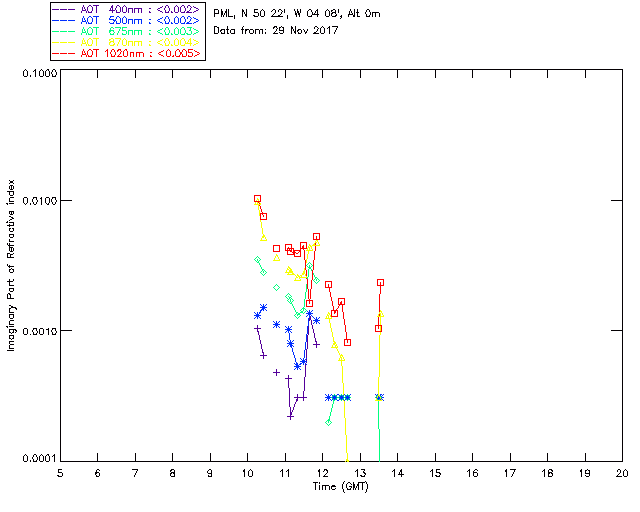
Task: Click the x-axis label 10
Action: tap(247, 473)
